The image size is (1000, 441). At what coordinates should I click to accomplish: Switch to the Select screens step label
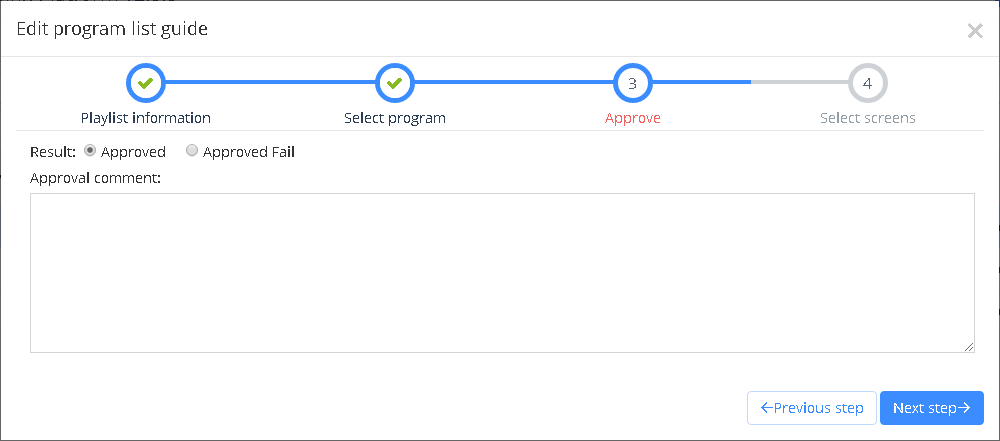point(868,118)
